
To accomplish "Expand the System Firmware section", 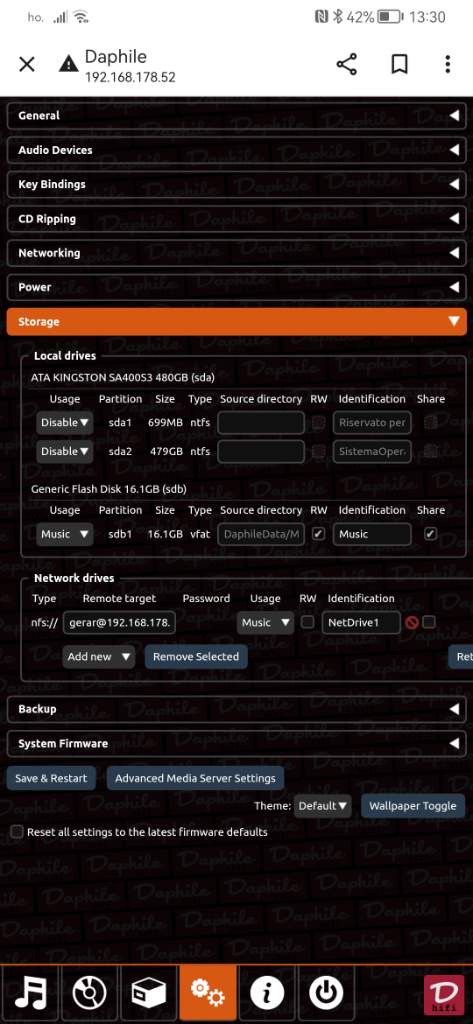I will (236, 743).
